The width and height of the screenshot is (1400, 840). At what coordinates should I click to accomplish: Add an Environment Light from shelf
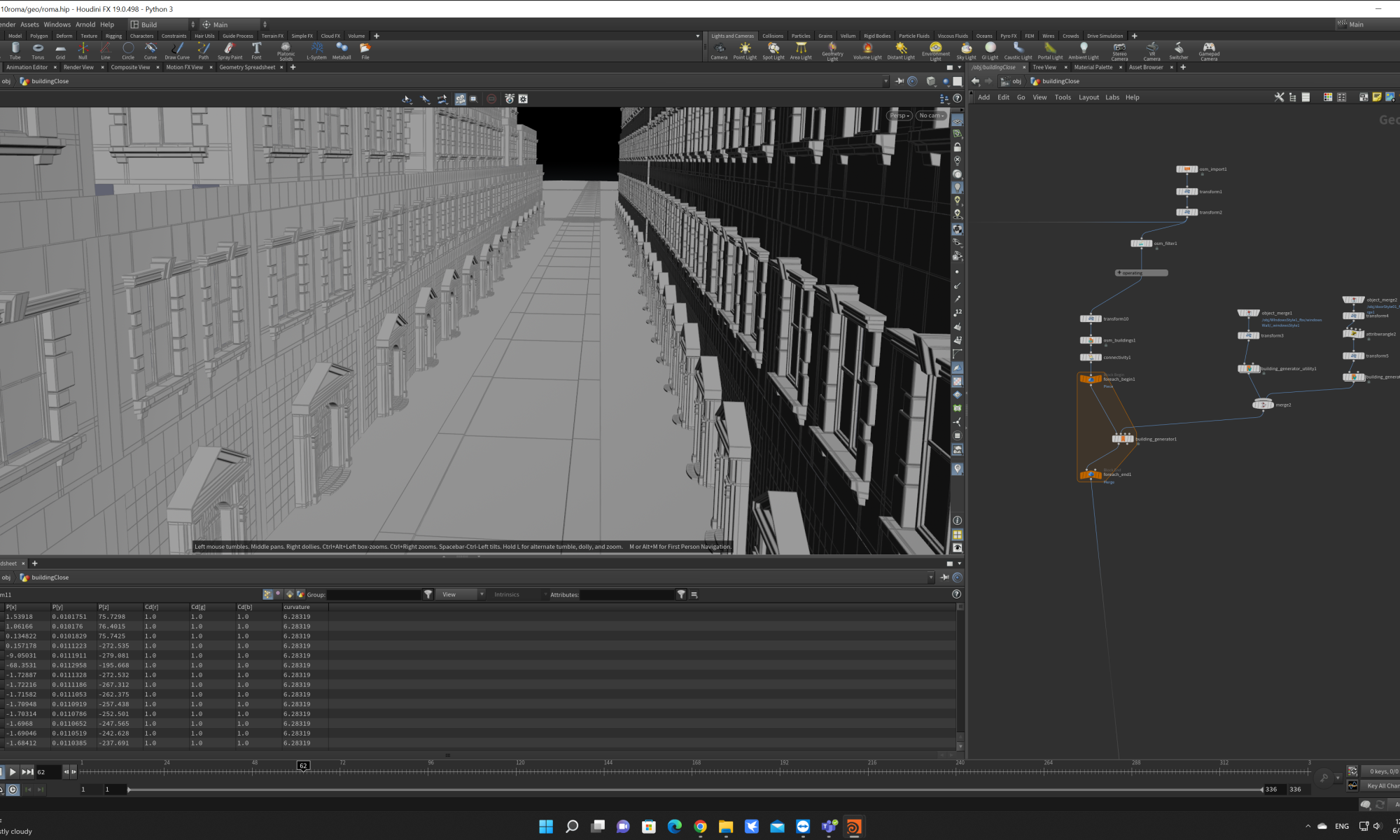pyautogui.click(x=935, y=50)
